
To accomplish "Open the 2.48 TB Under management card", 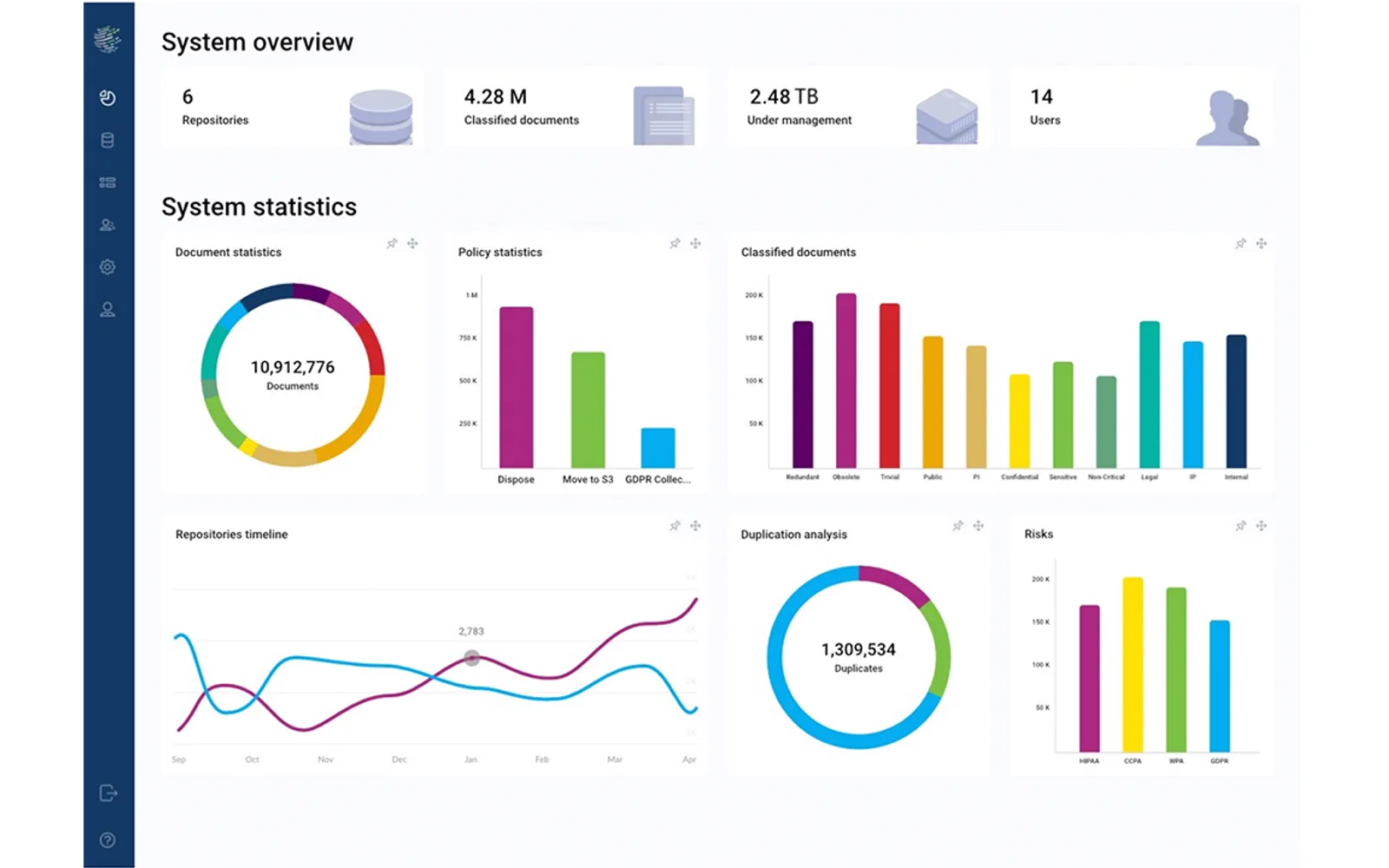I will pyautogui.click(x=859, y=108).
